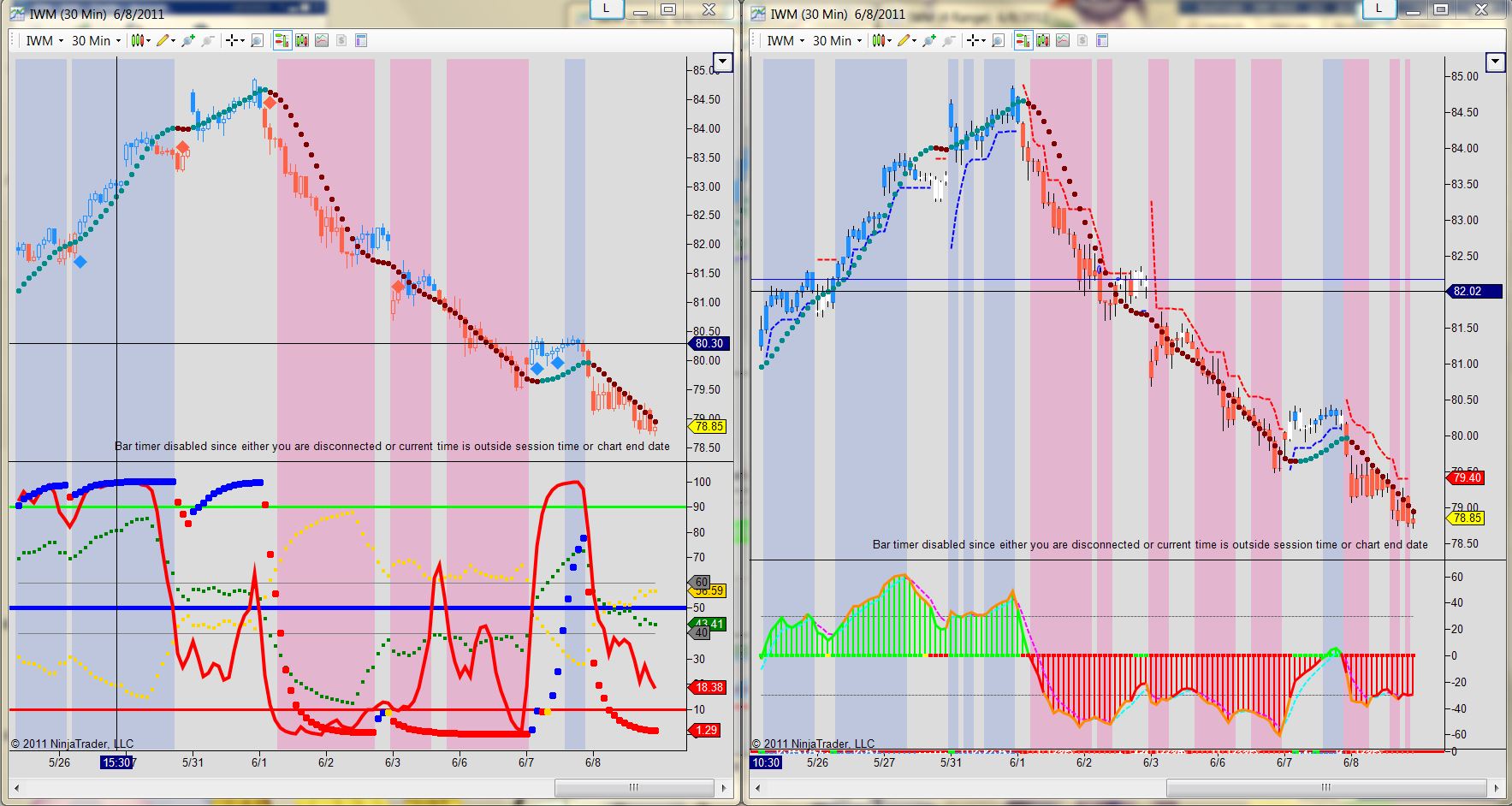Click the yellow 78.85 price marker on left chart

(709, 426)
